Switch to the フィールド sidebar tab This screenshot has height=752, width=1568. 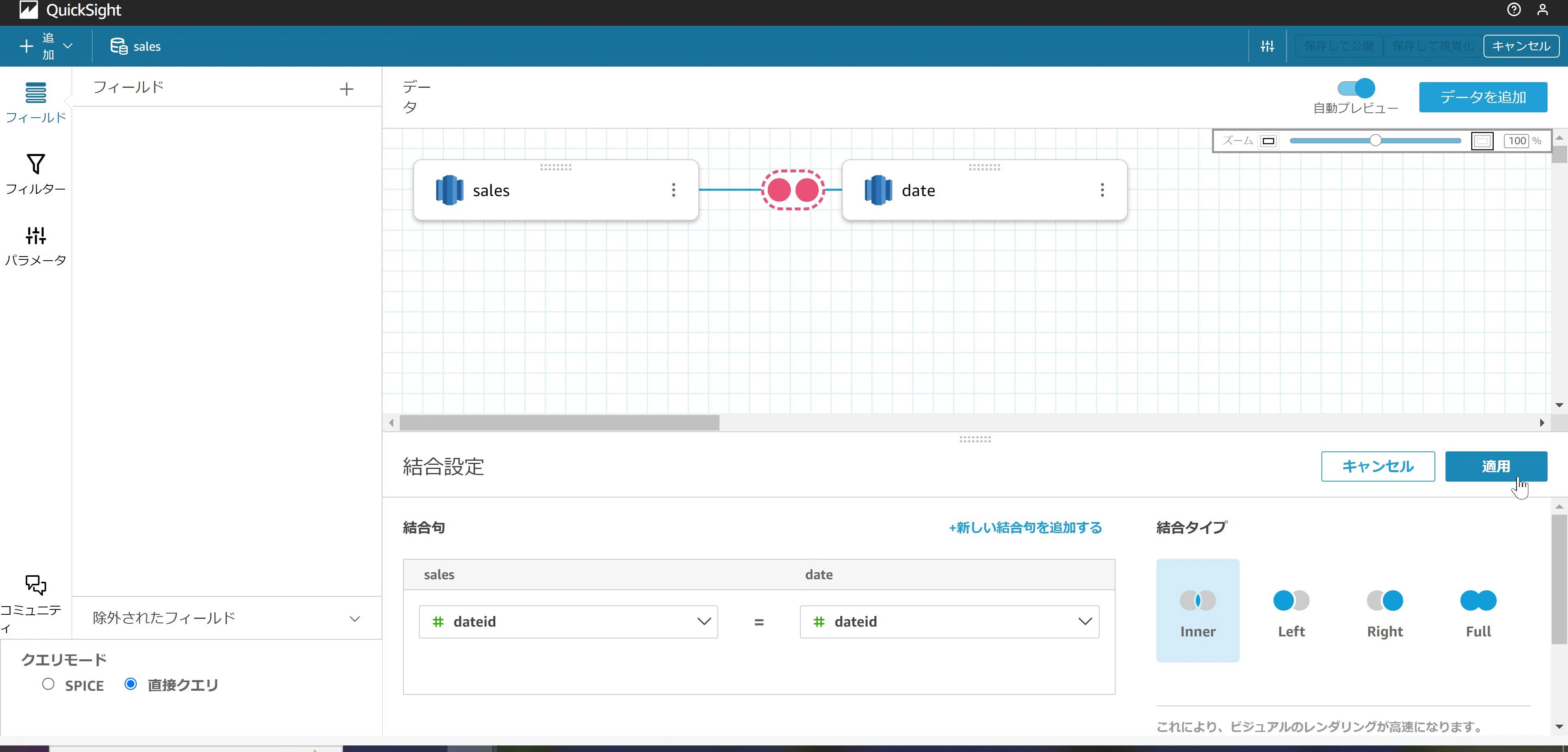coord(35,102)
